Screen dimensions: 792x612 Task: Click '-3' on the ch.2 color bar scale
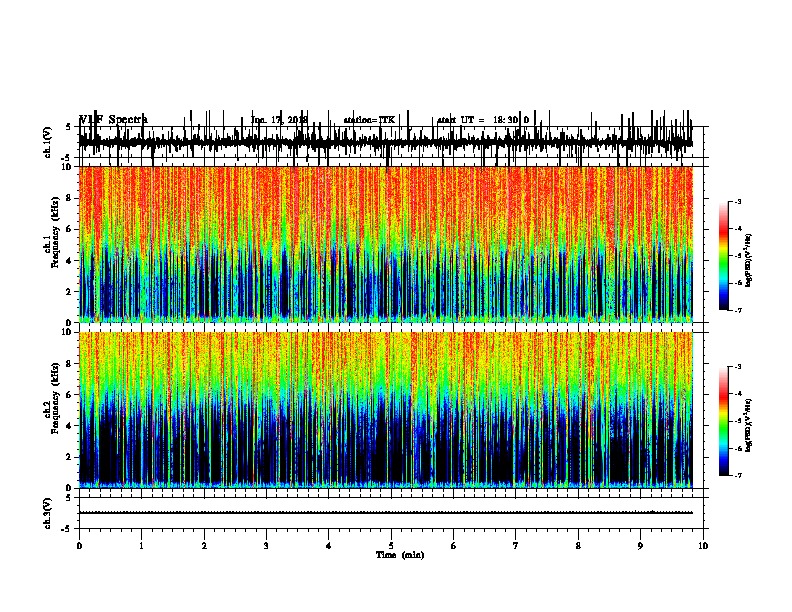point(738,367)
